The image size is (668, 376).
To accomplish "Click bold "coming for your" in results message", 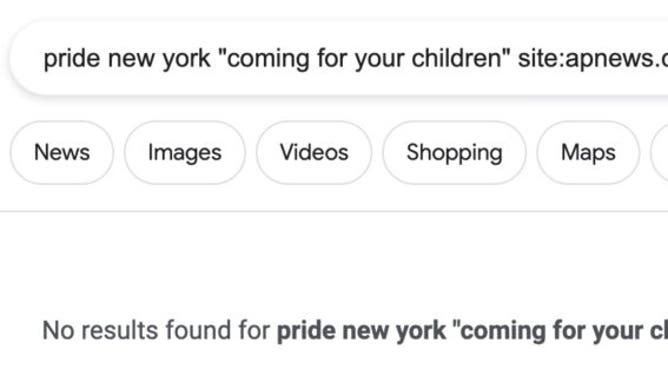I will (552, 331).
